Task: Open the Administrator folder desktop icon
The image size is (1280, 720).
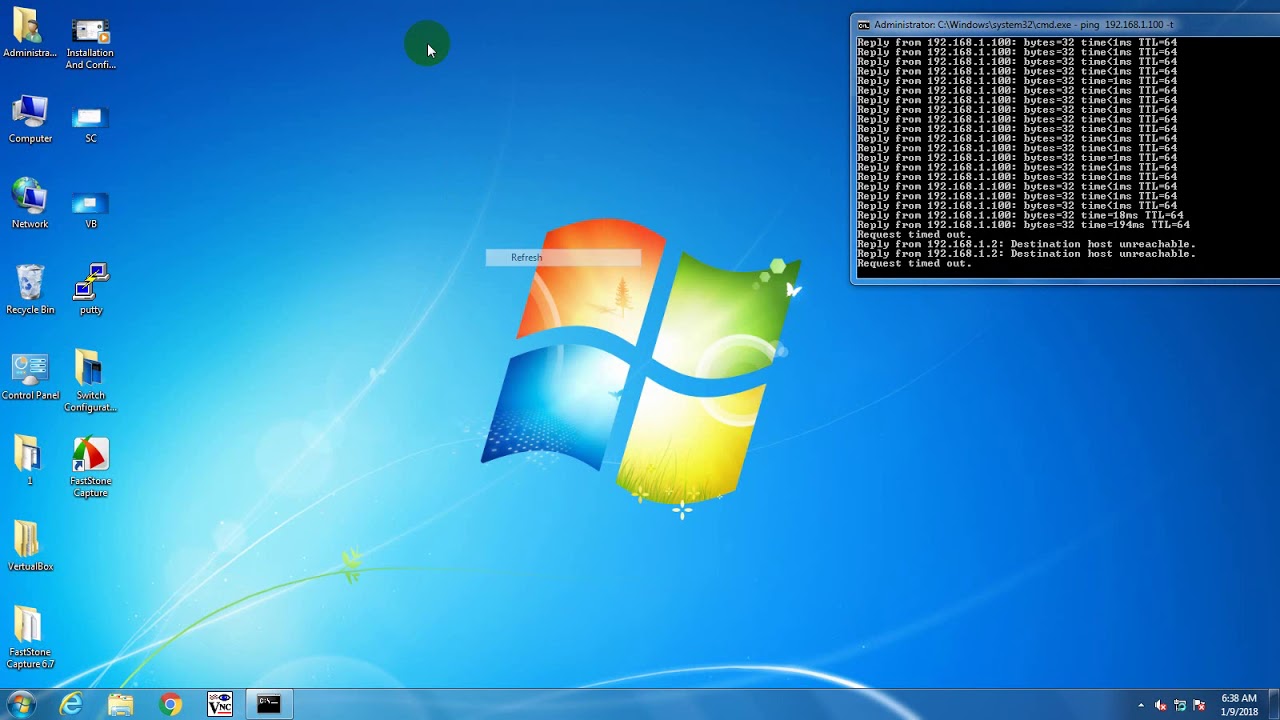Action: tap(30, 34)
